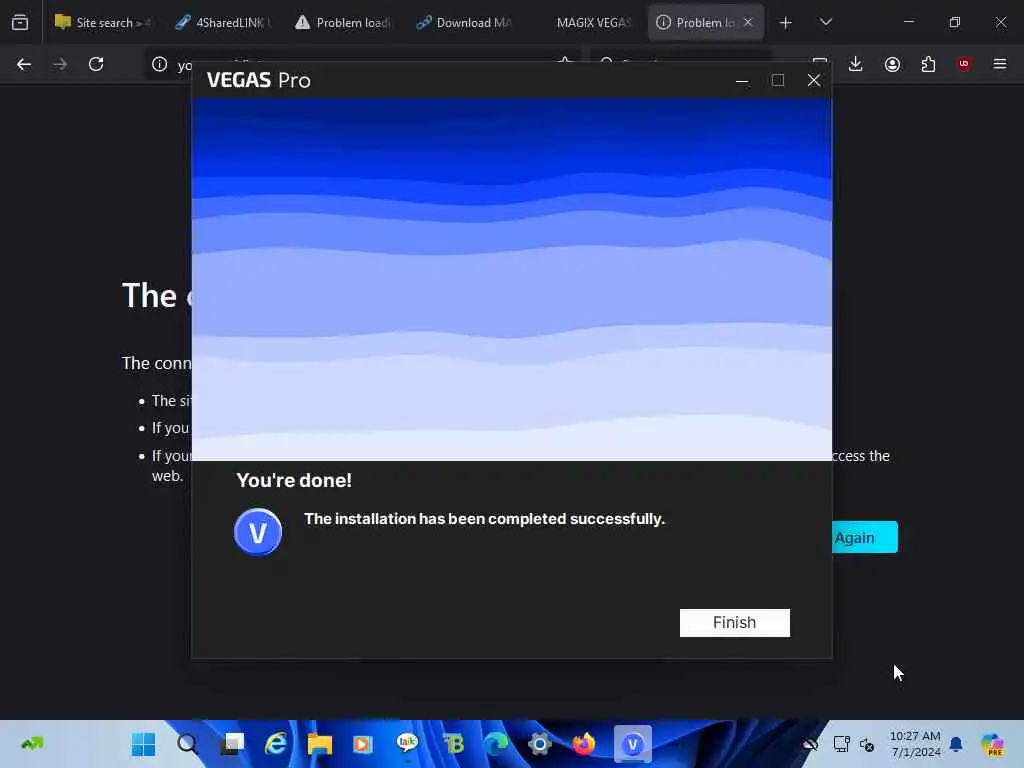This screenshot has height=768, width=1024.
Task: Open the Windows Start menu
Action: click(x=144, y=744)
